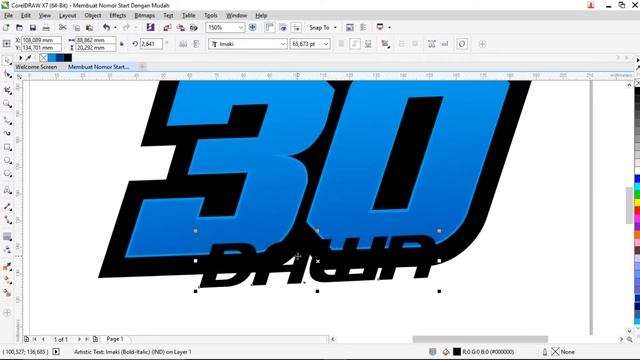
Task: Toggle the show grid button
Action: pos(283,27)
